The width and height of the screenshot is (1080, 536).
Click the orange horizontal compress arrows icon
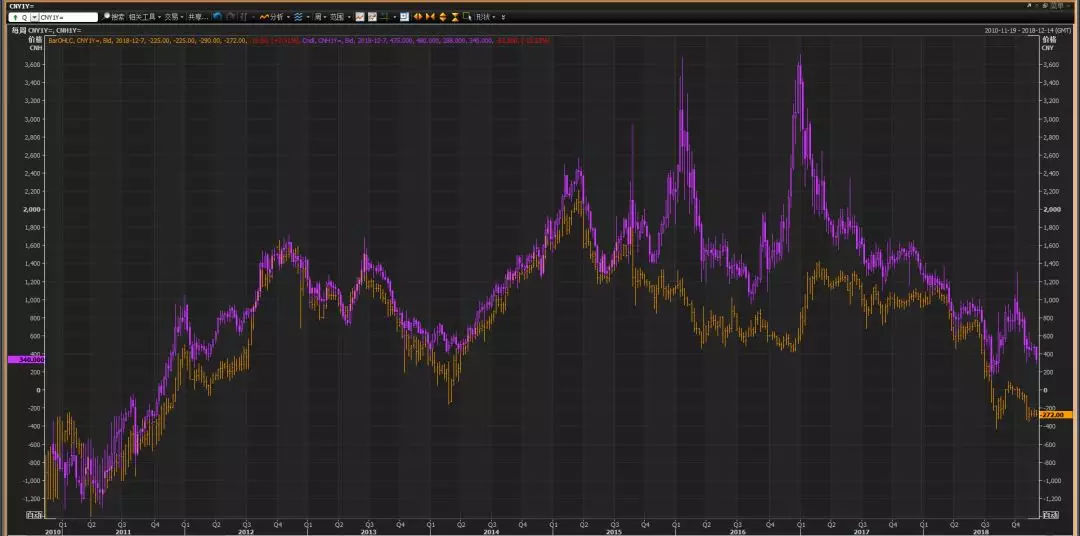430,17
